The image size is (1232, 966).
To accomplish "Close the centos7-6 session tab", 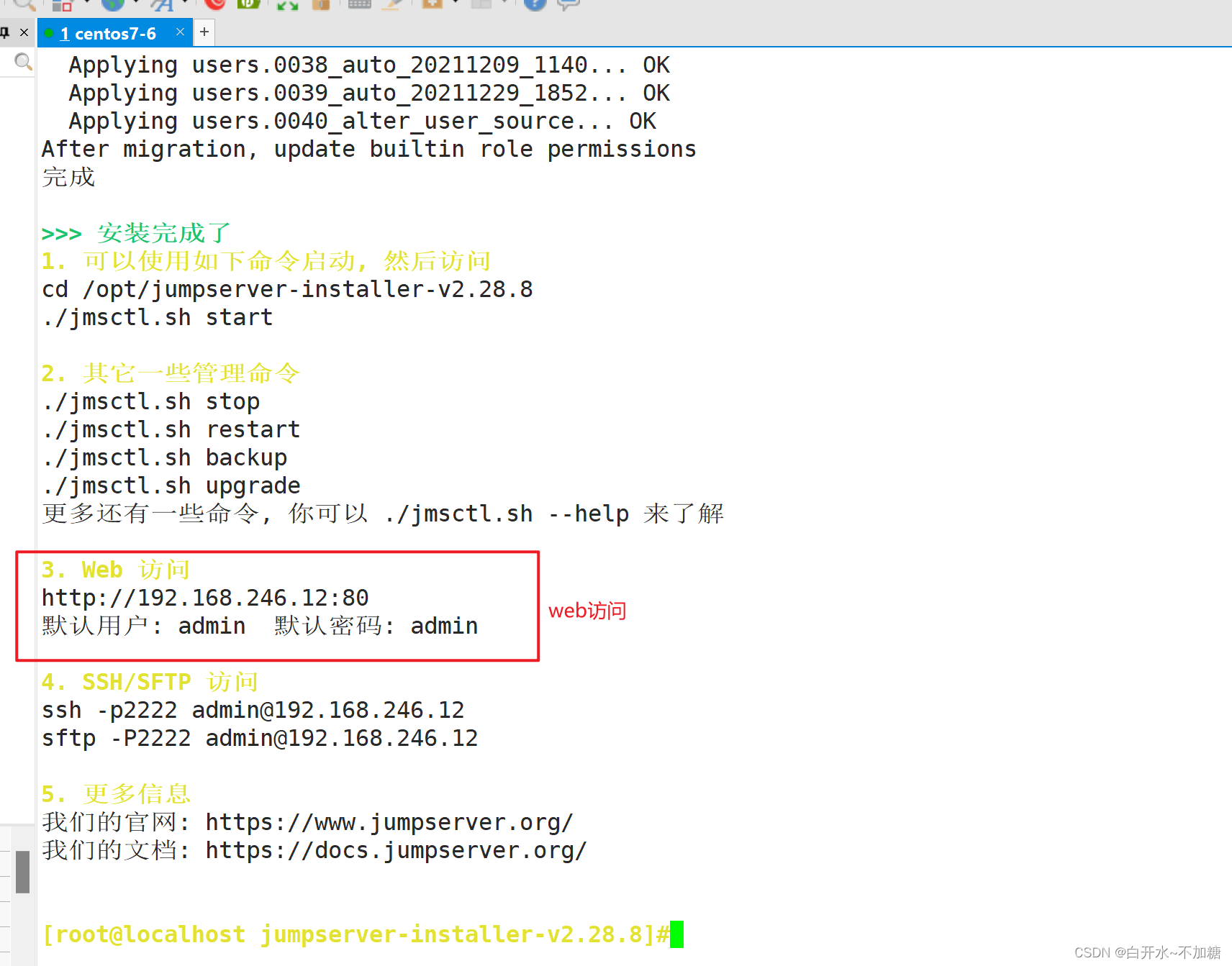I will [x=180, y=32].
